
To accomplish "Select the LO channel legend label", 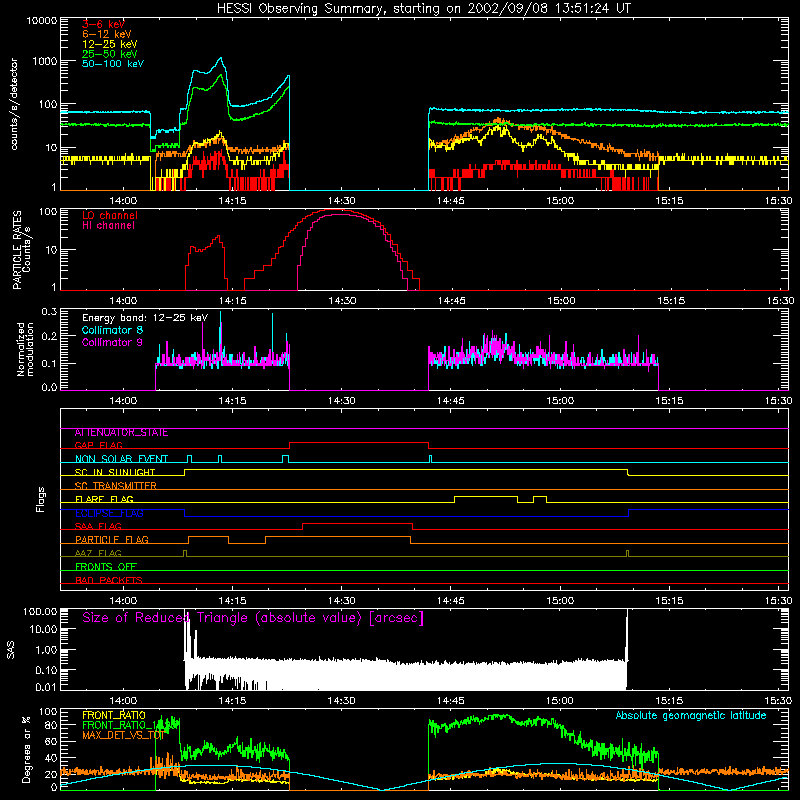I will pos(110,215).
